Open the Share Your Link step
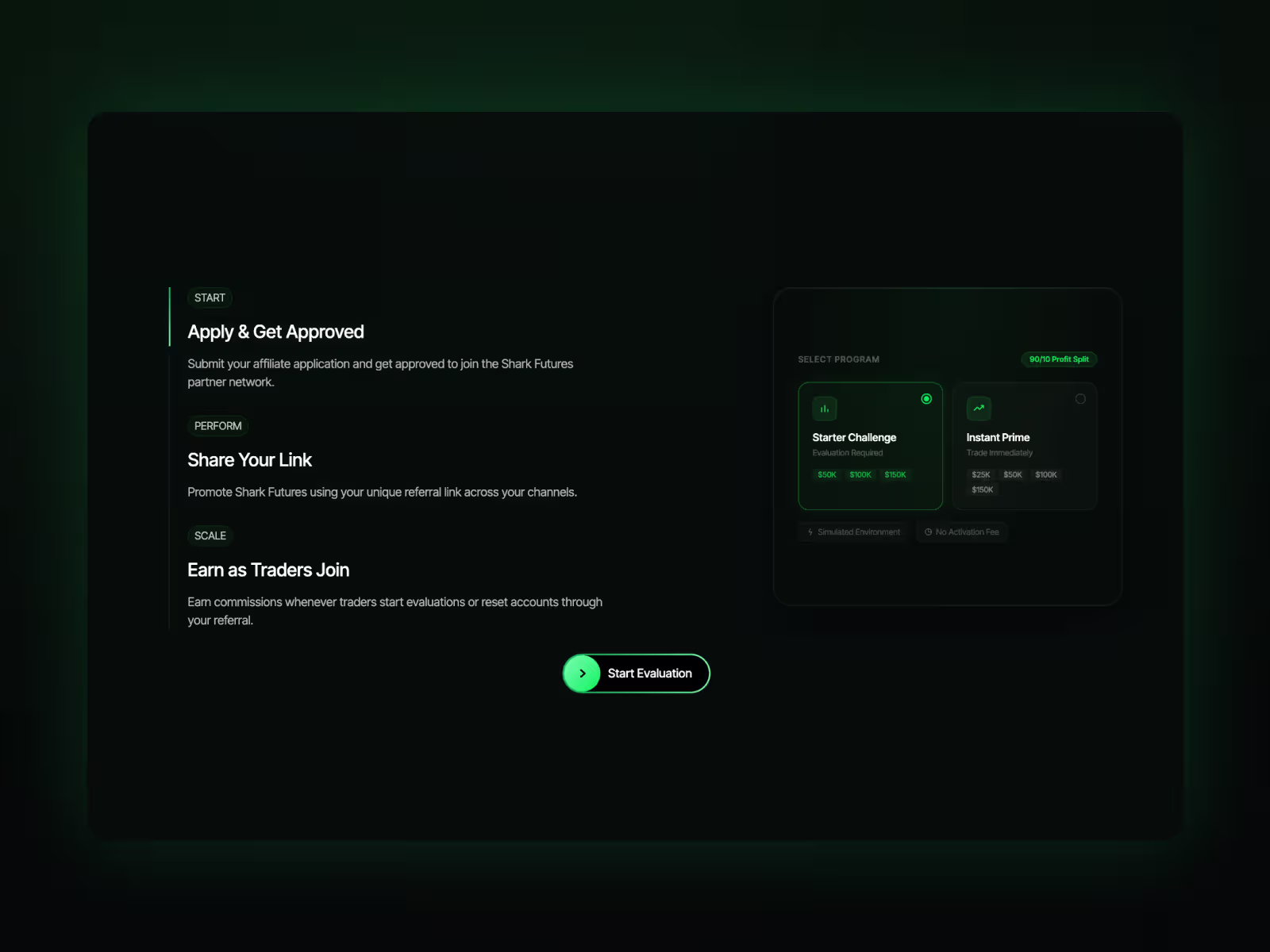The height and width of the screenshot is (952, 1270). 249,460
